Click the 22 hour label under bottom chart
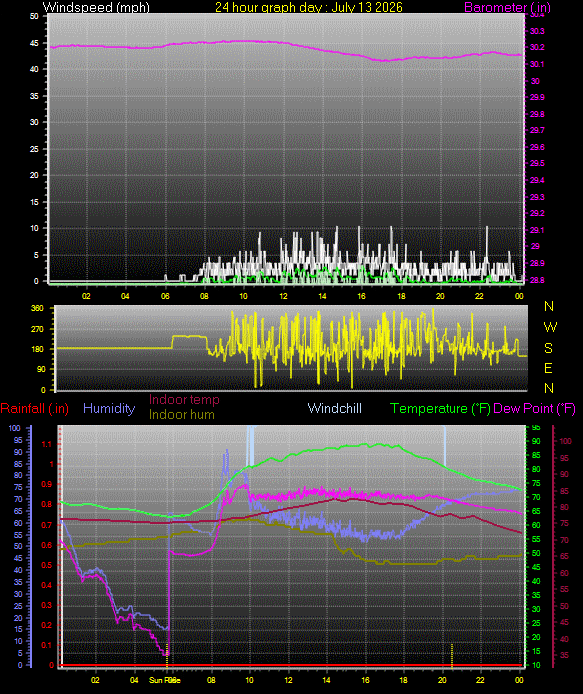This screenshot has height=694, width=583. point(480,680)
